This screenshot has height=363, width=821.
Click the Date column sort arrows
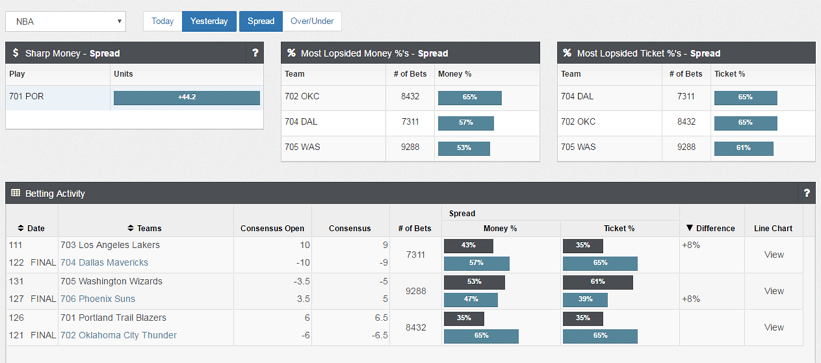point(21,228)
